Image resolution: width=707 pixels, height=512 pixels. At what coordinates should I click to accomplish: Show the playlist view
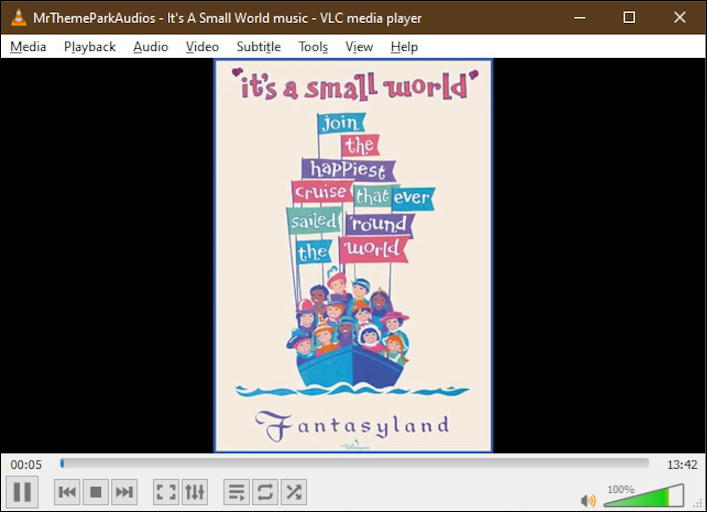pos(236,492)
